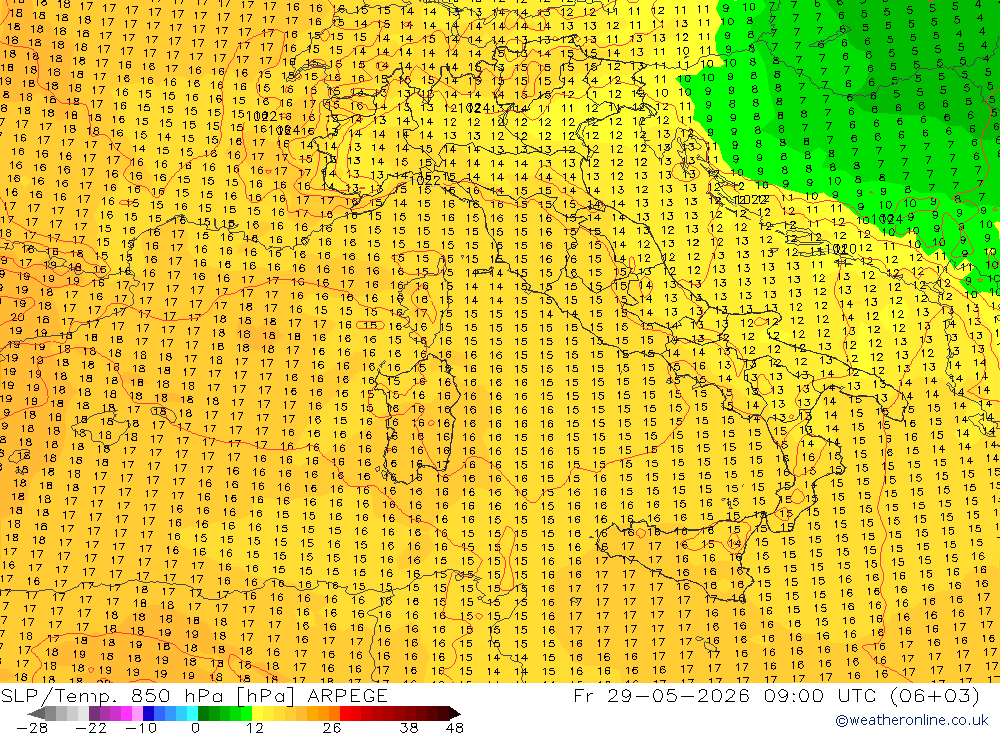Click the dark blue swatch in the temperature legend

coord(148,713)
